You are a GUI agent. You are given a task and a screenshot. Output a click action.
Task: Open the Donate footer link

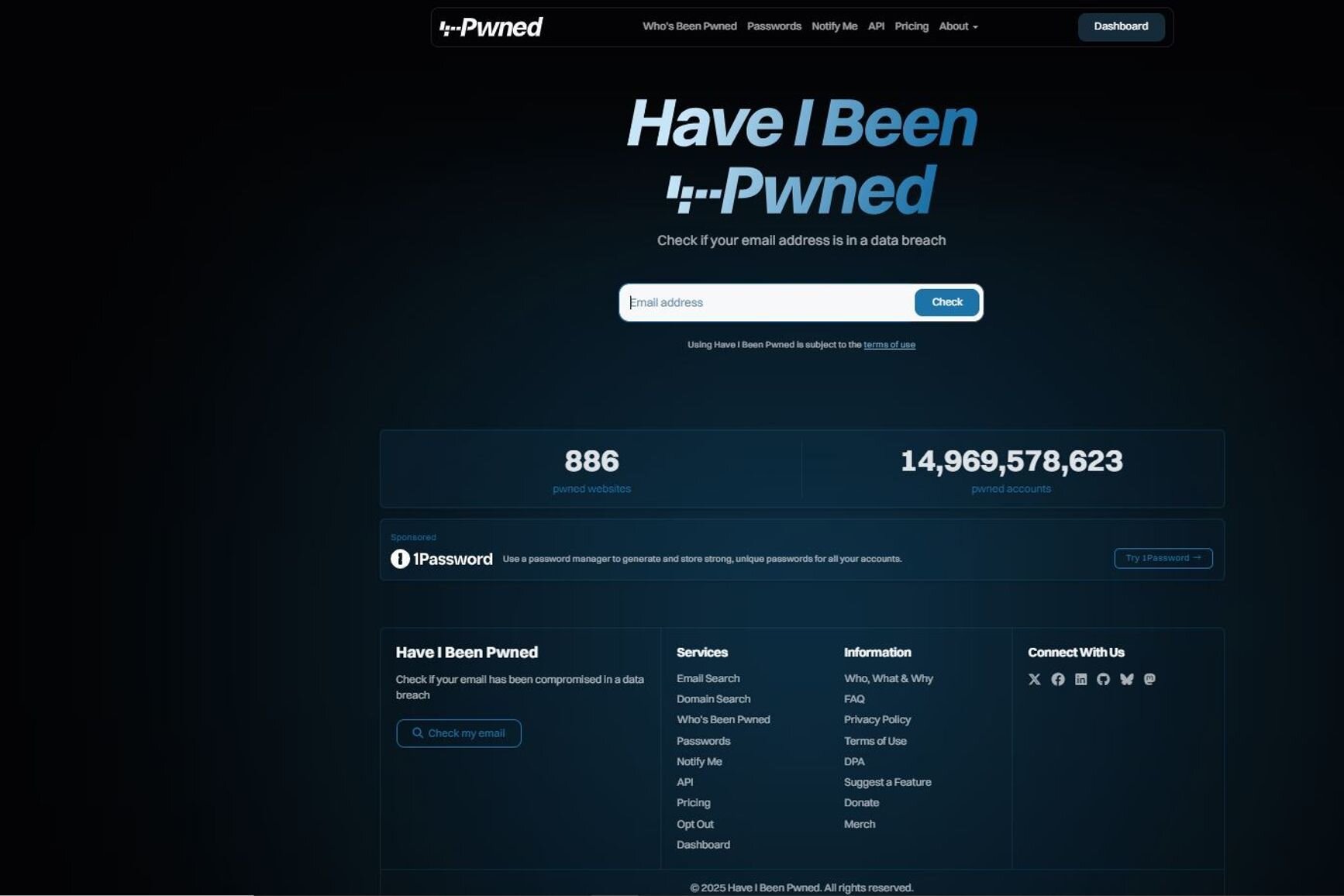point(861,803)
